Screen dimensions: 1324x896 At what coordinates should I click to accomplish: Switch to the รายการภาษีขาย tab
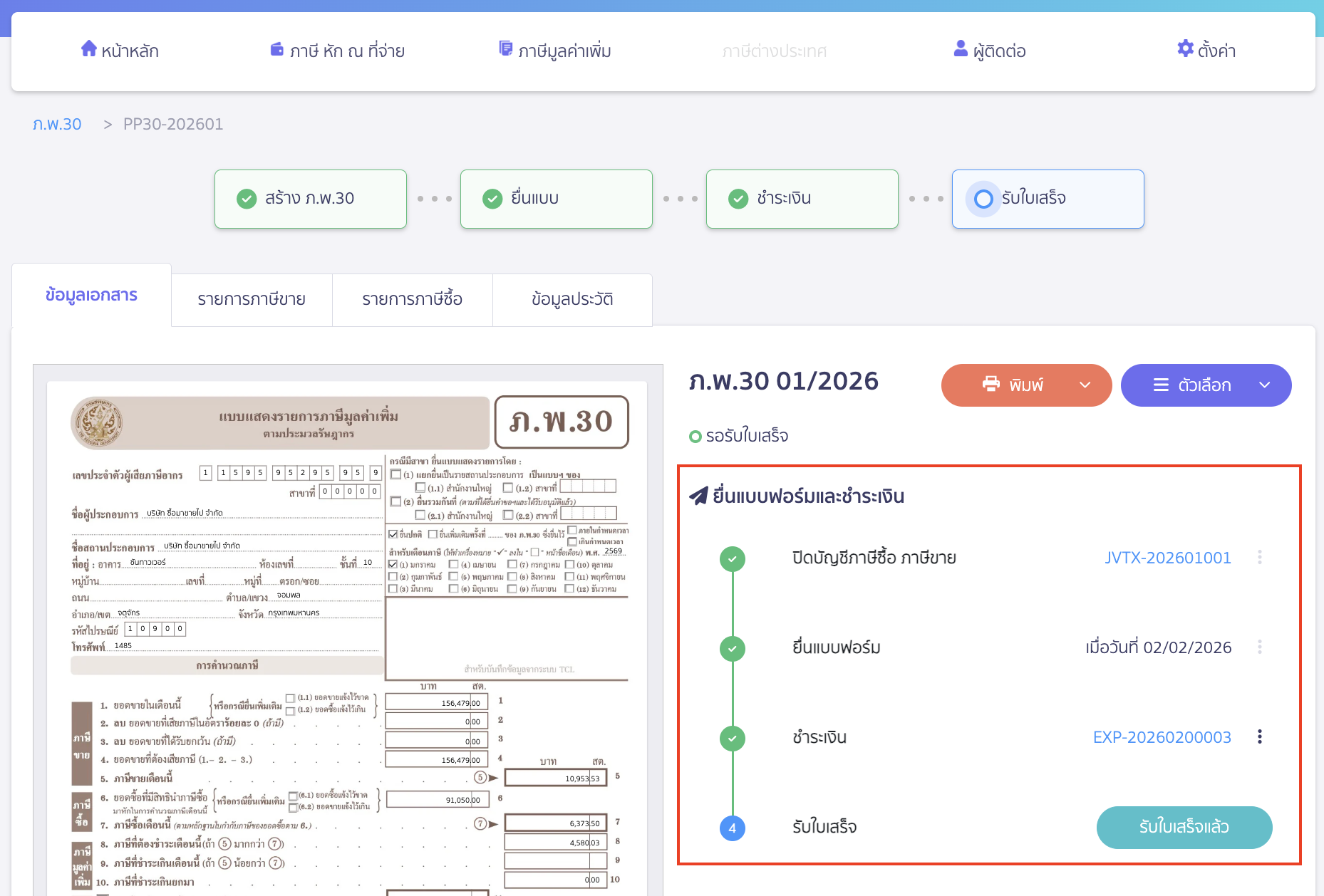[x=252, y=300]
